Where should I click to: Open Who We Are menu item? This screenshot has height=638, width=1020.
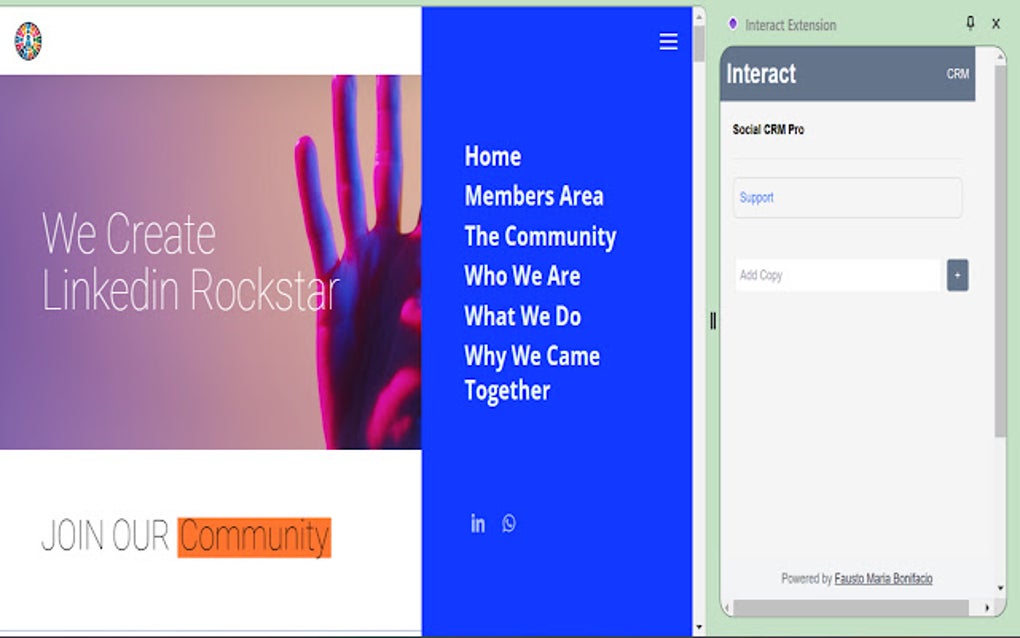point(522,276)
